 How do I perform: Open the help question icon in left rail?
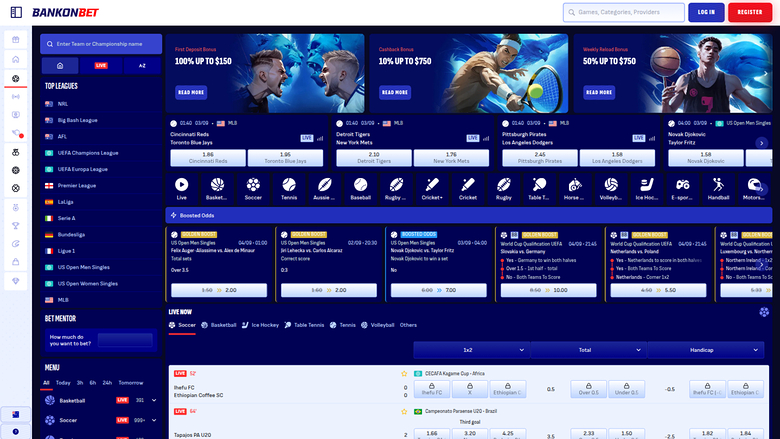point(15,432)
